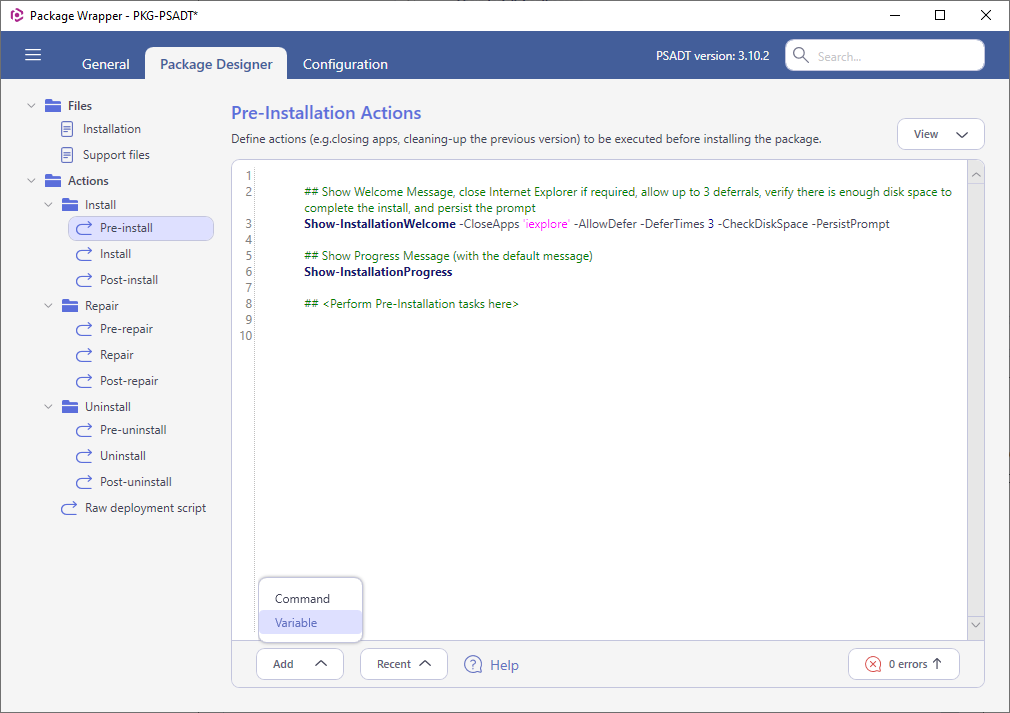Click the Perform Pre-Installation tasks comment
Viewport: 1010px width, 713px height.
pyautogui.click(x=411, y=304)
